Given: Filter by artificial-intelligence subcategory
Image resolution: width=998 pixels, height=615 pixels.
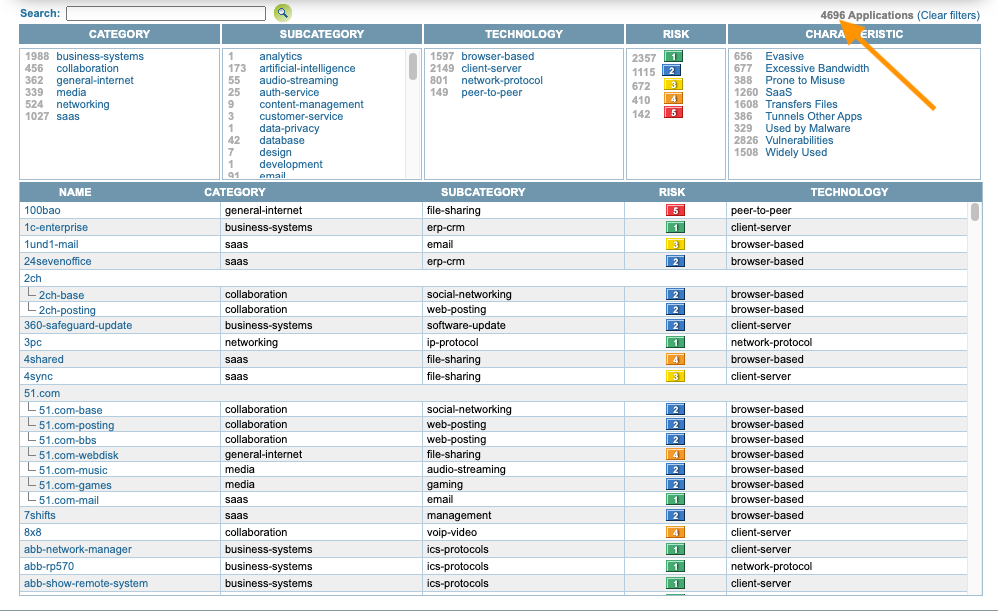Looking at the screenshot, I should [x=307, y=68].
